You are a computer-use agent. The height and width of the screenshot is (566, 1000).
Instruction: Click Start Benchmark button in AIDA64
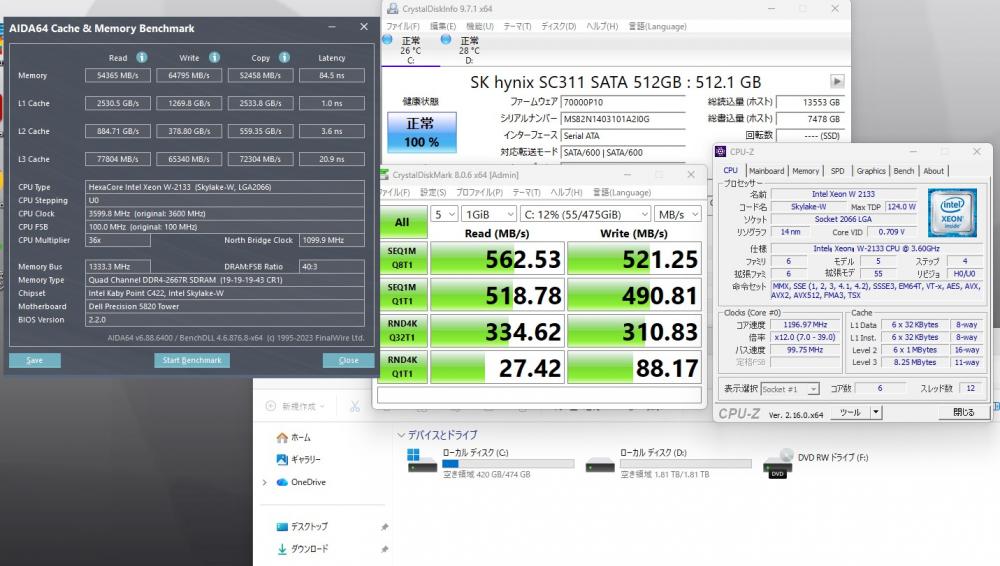(x=192, y=361)
